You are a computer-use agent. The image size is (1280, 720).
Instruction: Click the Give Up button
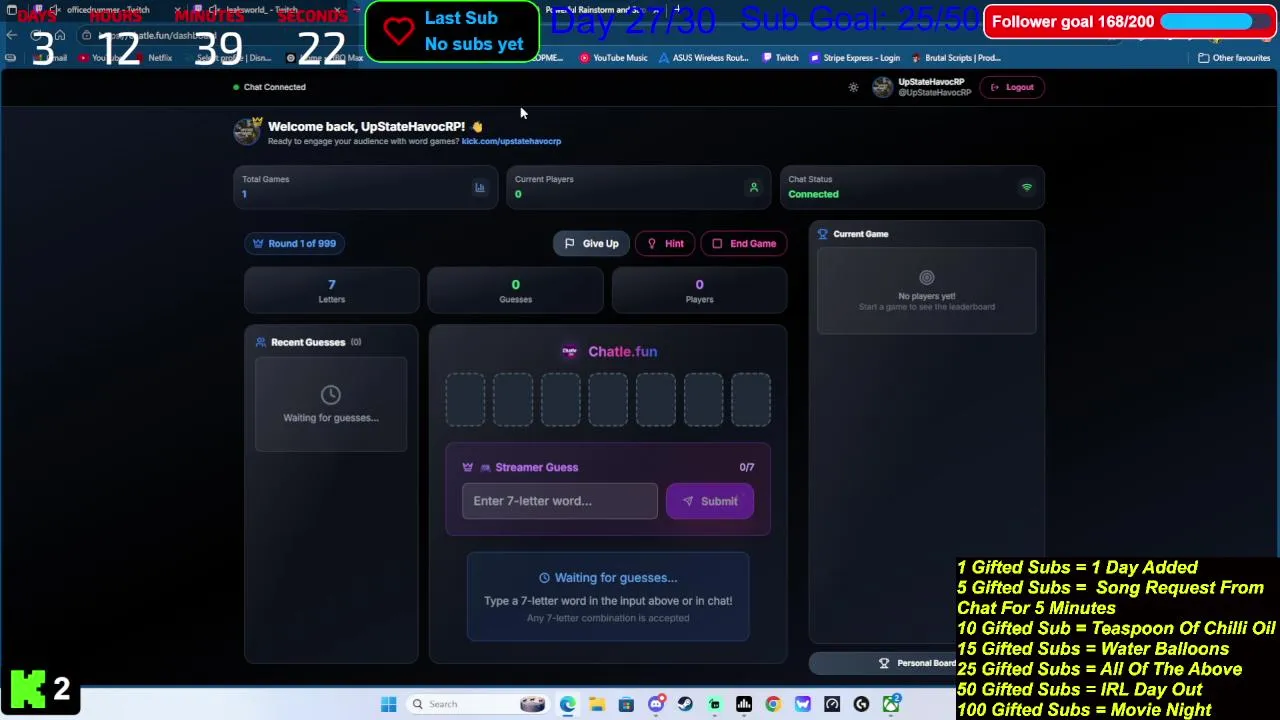(x=591, y=243)
